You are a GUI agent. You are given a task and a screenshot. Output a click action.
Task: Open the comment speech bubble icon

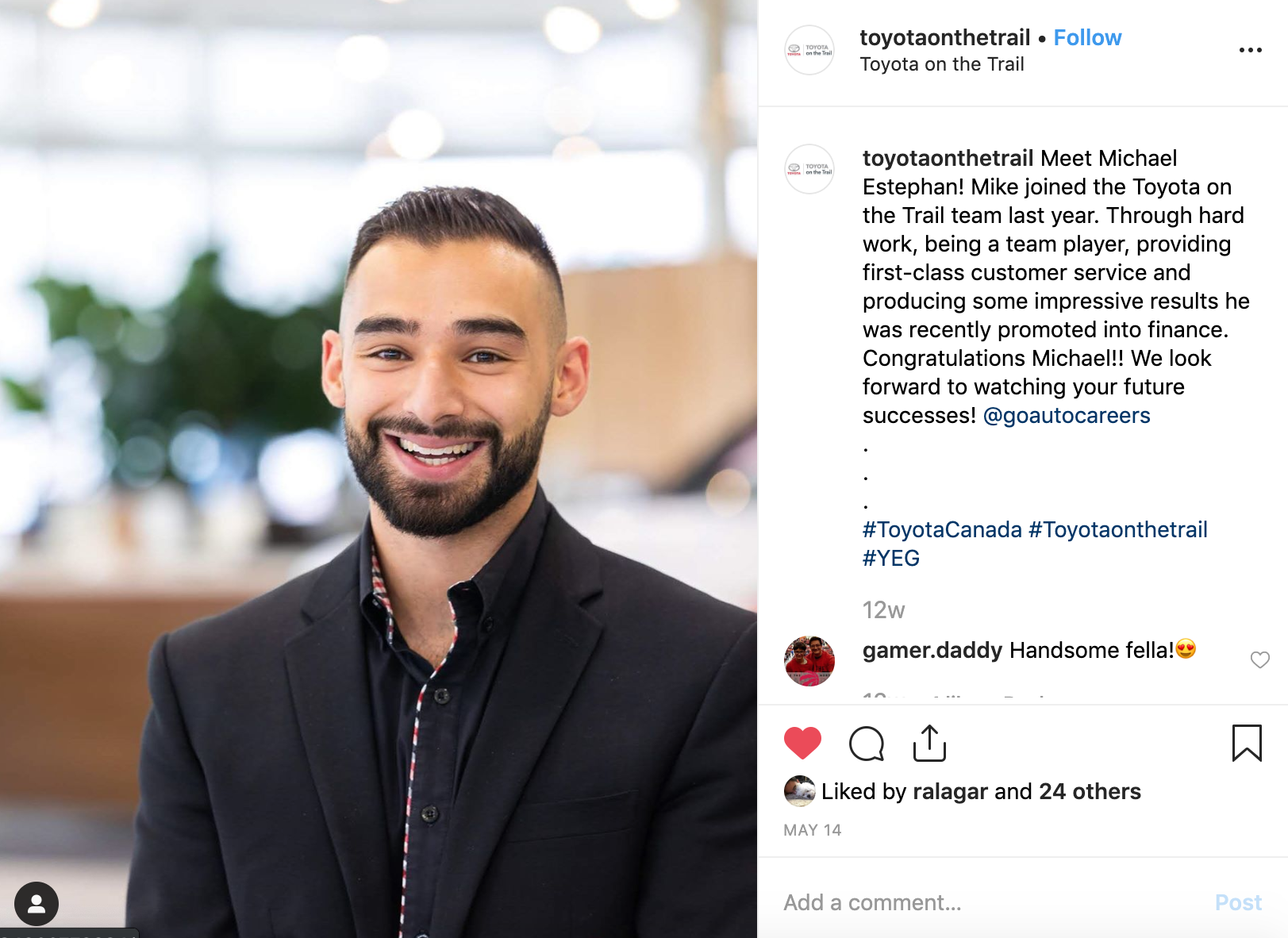(x=867, y=744)
